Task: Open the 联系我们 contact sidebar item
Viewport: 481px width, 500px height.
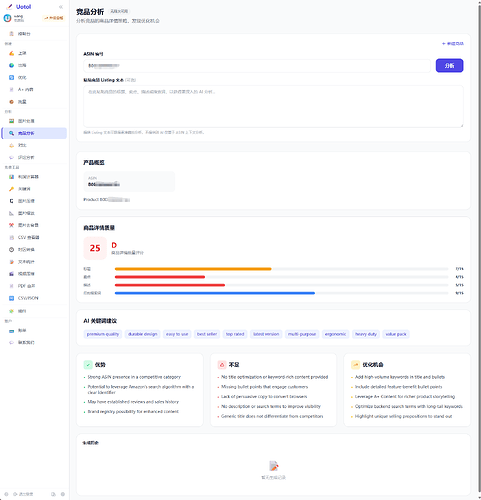Action: 34,342
